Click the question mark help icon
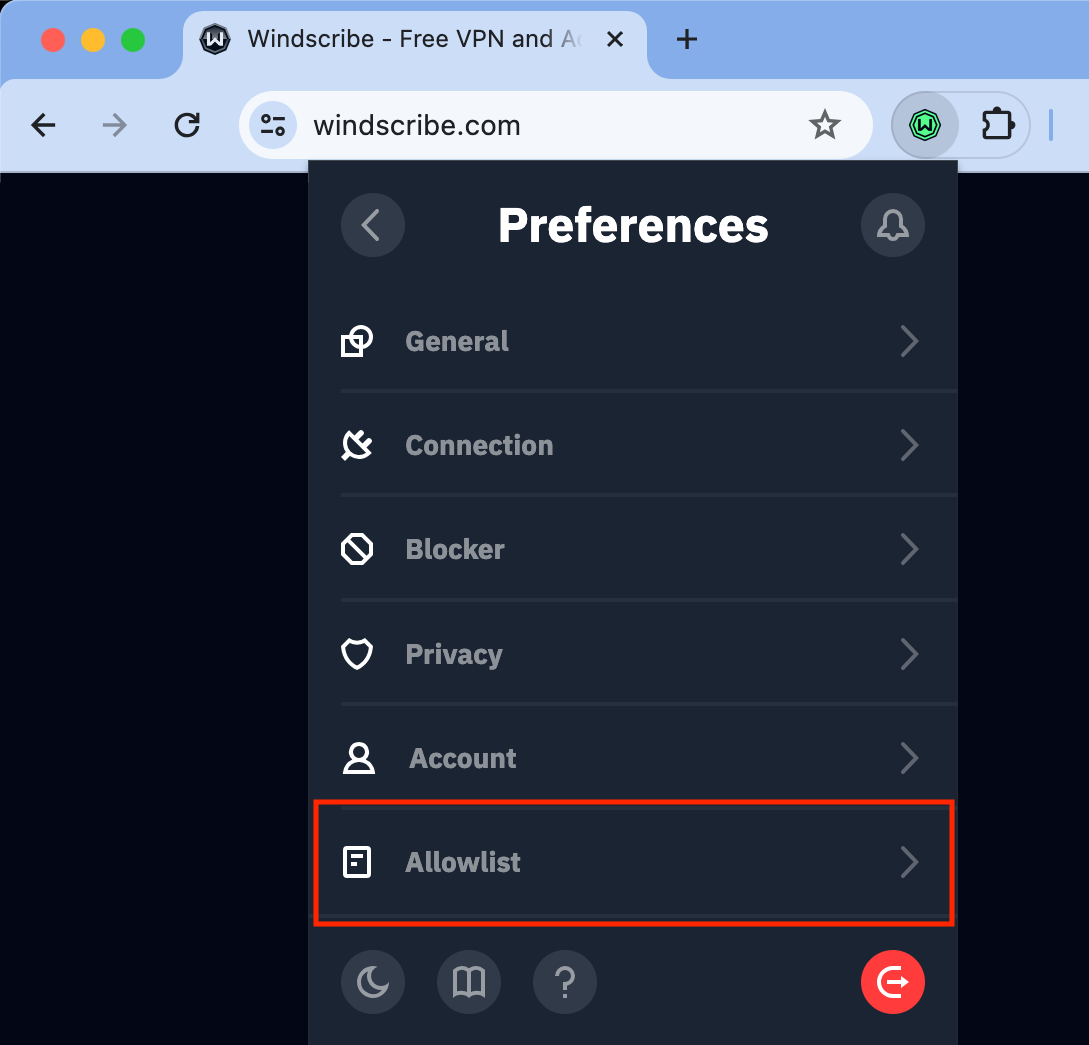1089x1045 pixels. (x=564, y=982)
